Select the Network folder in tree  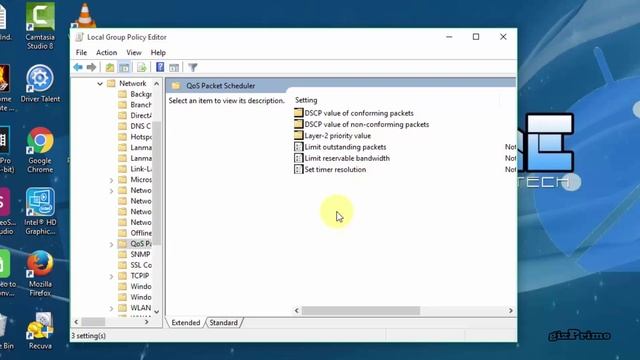coord(127,84)
